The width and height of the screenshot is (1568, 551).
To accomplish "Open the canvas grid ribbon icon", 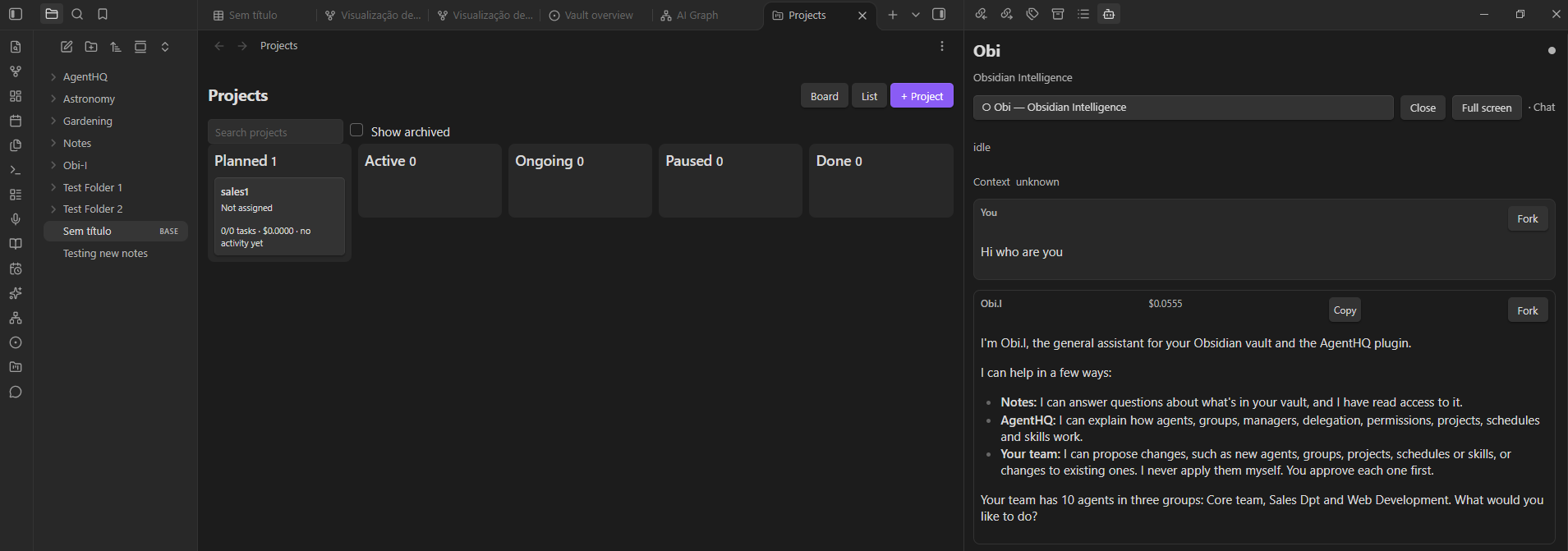I will 16,96.
